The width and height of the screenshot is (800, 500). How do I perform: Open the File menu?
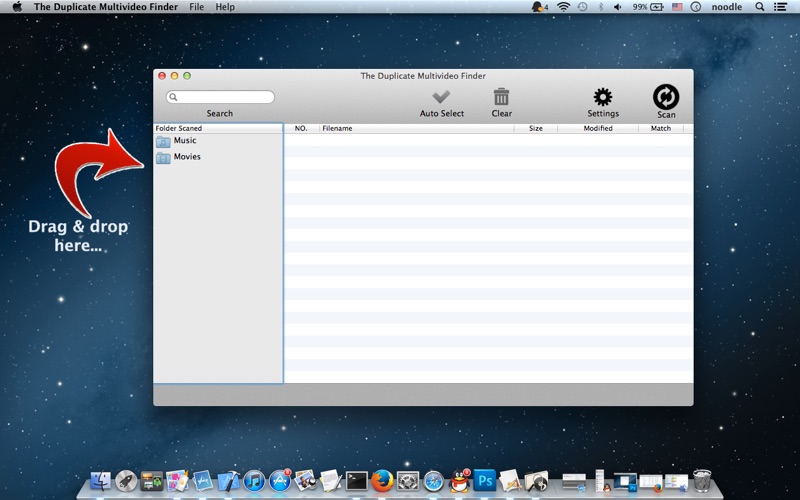(x=196, y=7)
